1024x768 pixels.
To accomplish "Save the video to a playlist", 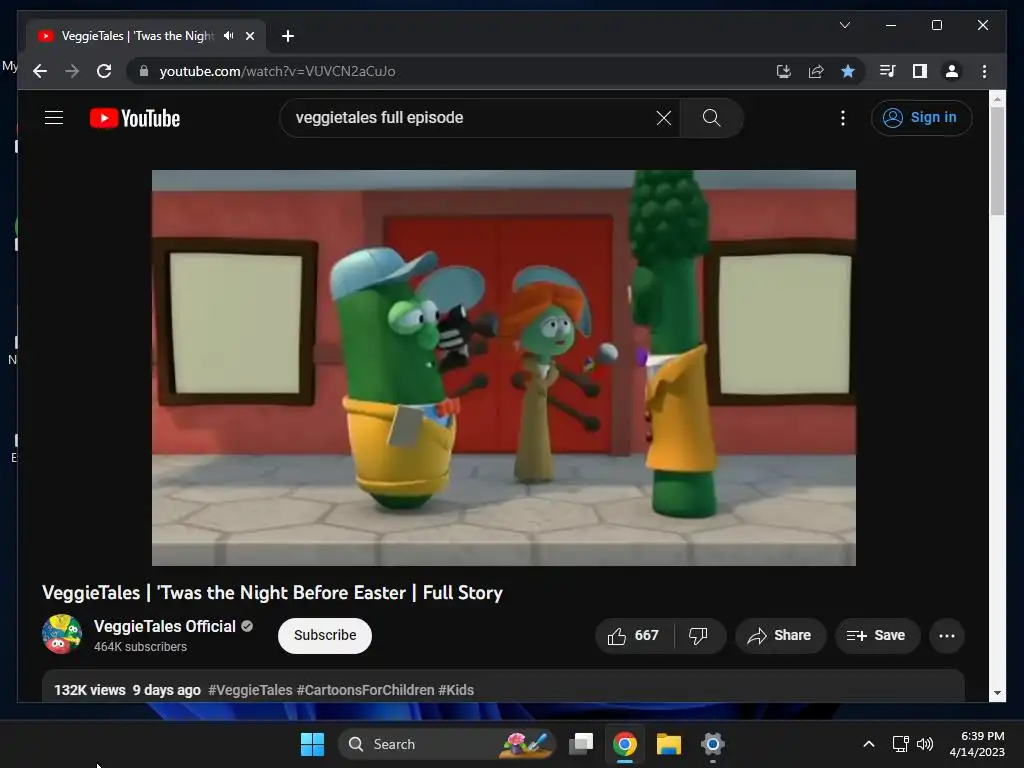I will pyautogui.click(x=876, y=635).
